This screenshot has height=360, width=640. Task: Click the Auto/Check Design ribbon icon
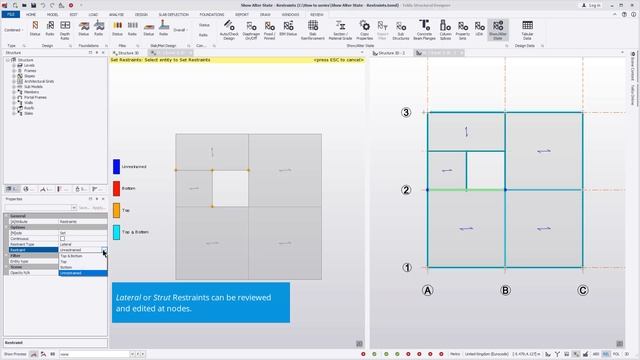229,29
